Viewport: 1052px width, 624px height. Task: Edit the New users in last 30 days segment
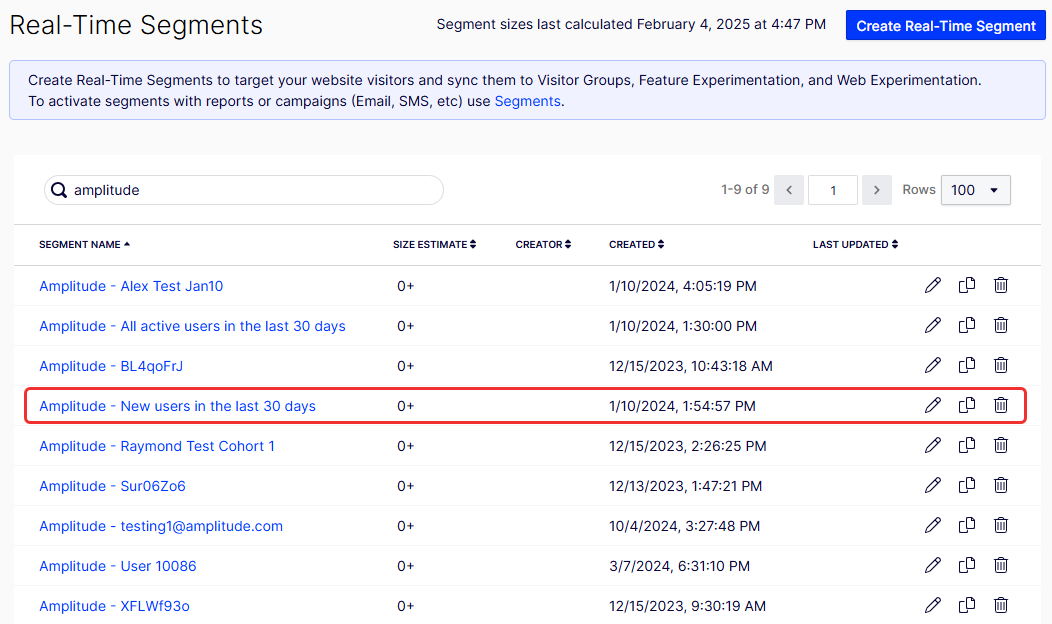tap(933, 405)
